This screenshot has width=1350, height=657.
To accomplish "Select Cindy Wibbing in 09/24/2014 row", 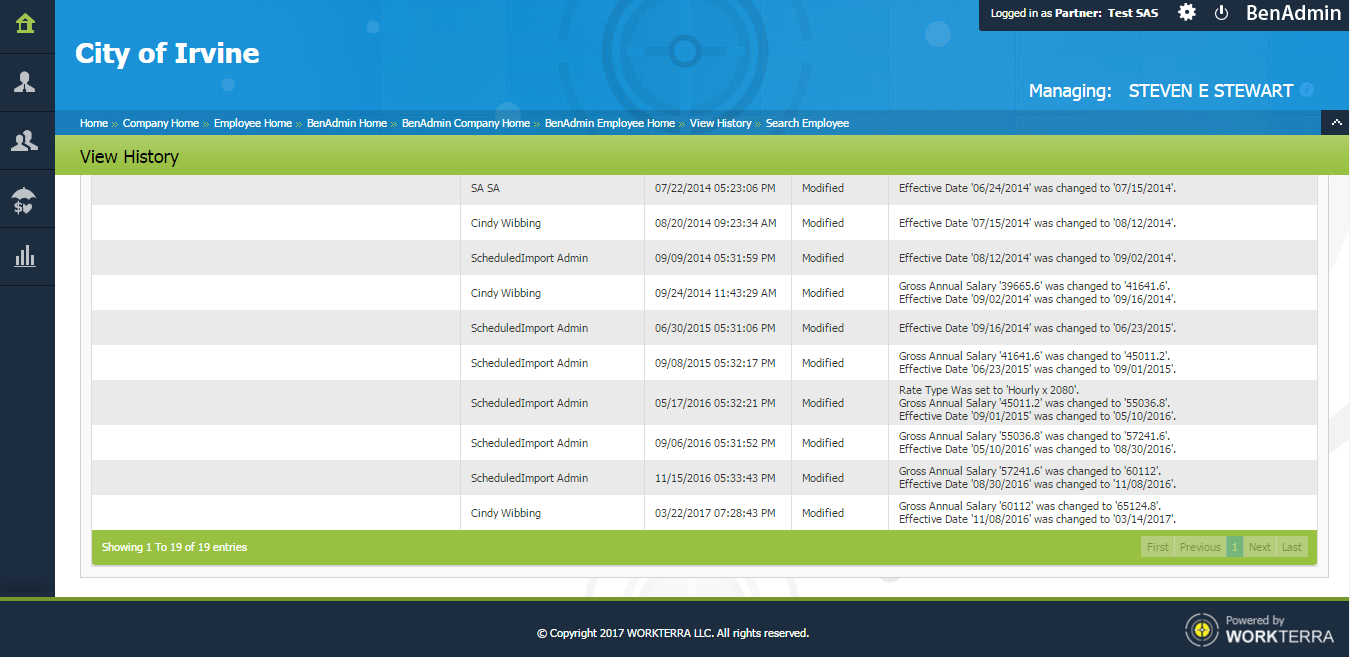I will pos(506,293).
